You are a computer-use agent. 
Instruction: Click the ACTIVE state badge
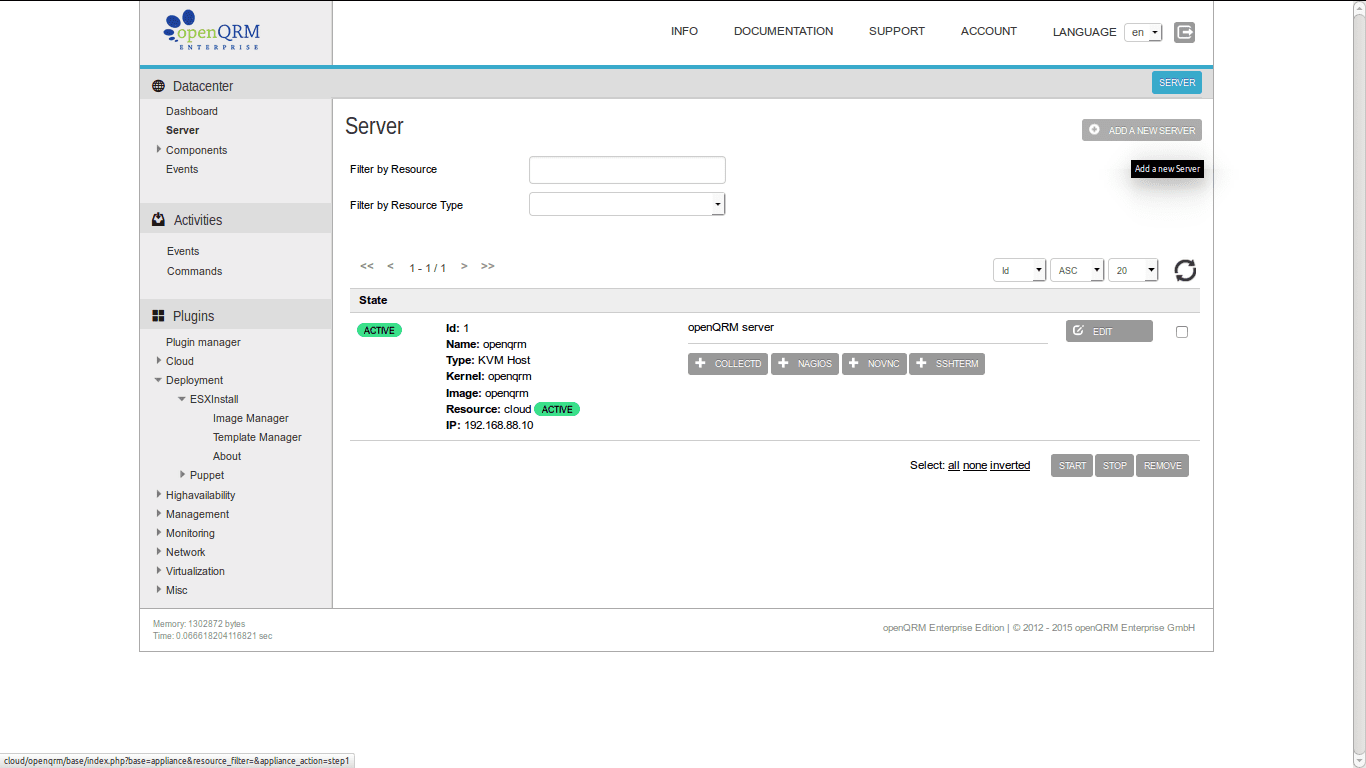coord(379,330)
